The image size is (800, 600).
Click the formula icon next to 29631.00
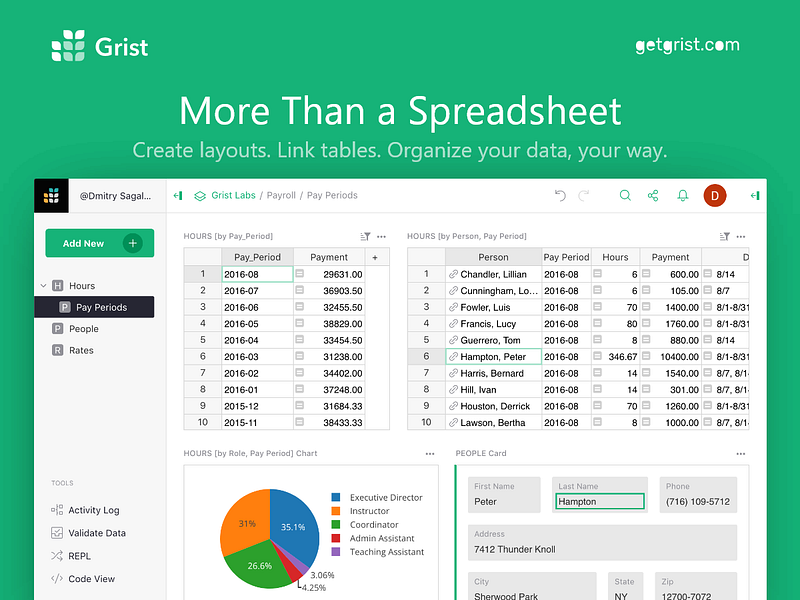(x=299, y=274)
